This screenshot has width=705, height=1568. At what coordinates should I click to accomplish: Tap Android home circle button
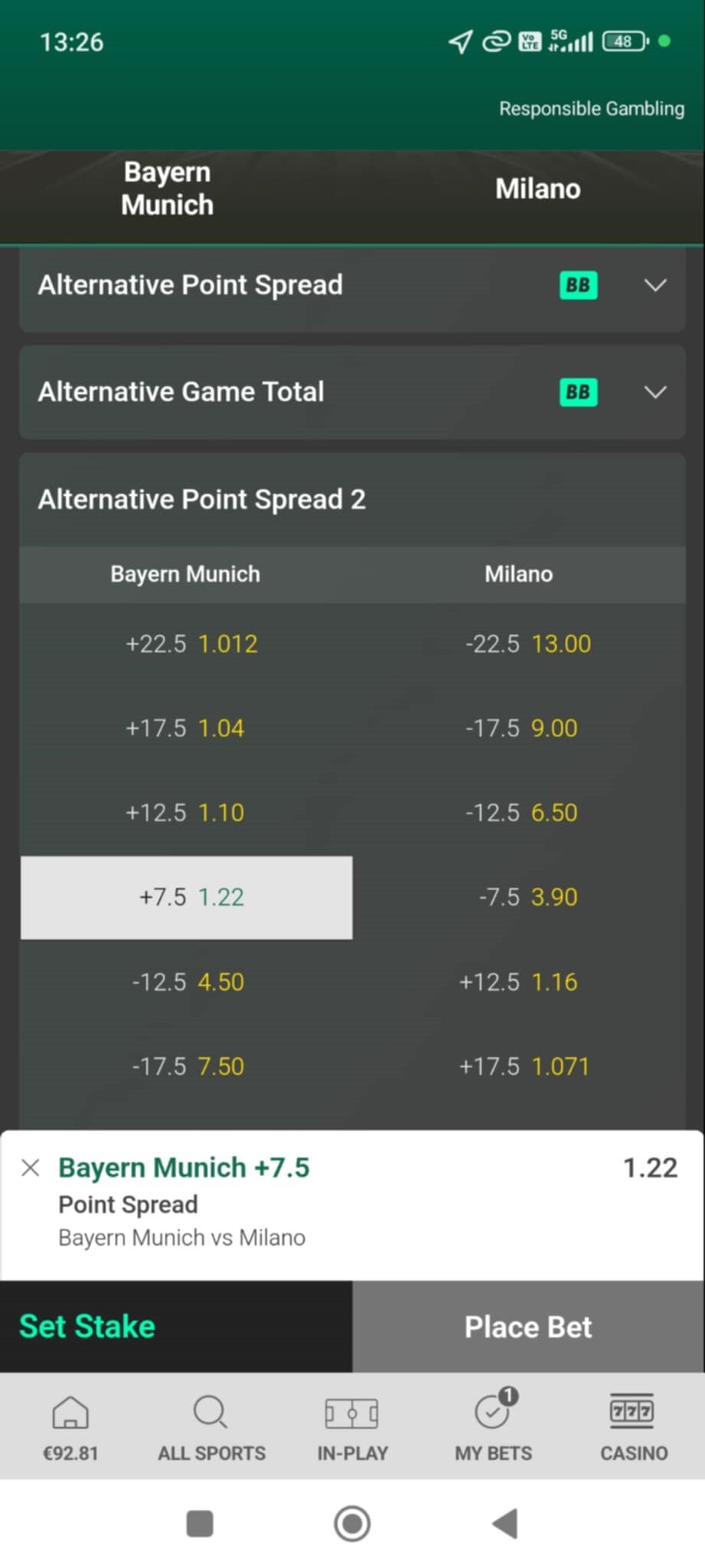coord(352,1524)
